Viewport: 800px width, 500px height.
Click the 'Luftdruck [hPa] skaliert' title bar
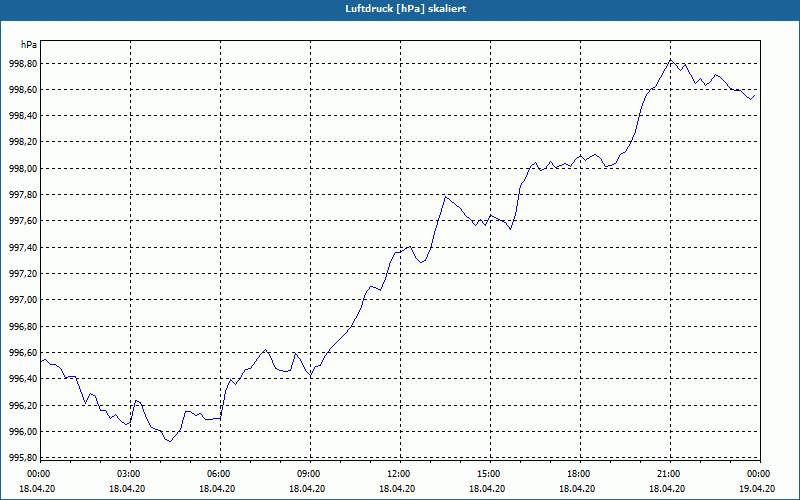tap(400, 9)
